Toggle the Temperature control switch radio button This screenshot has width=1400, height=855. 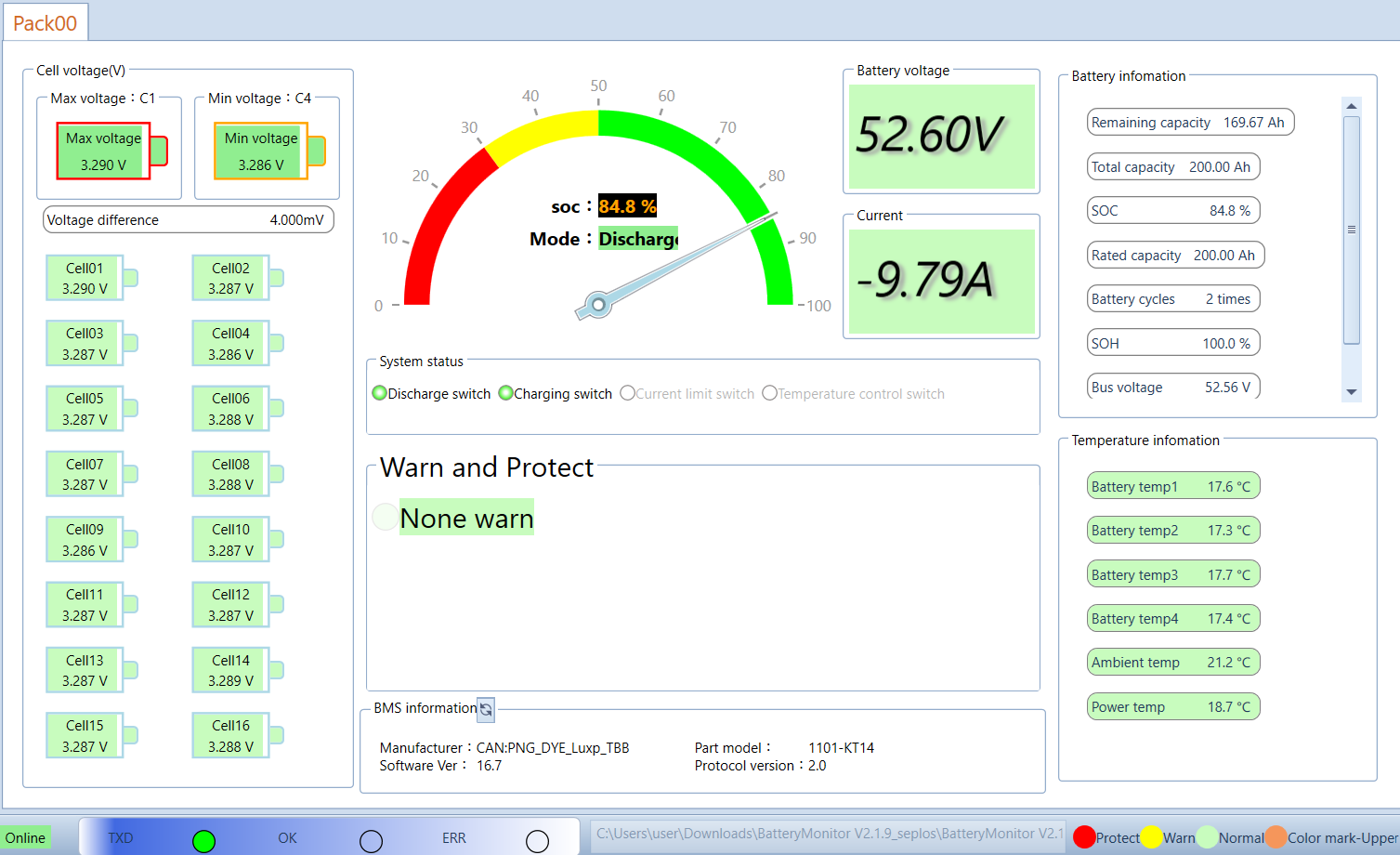tap(769, 393)
